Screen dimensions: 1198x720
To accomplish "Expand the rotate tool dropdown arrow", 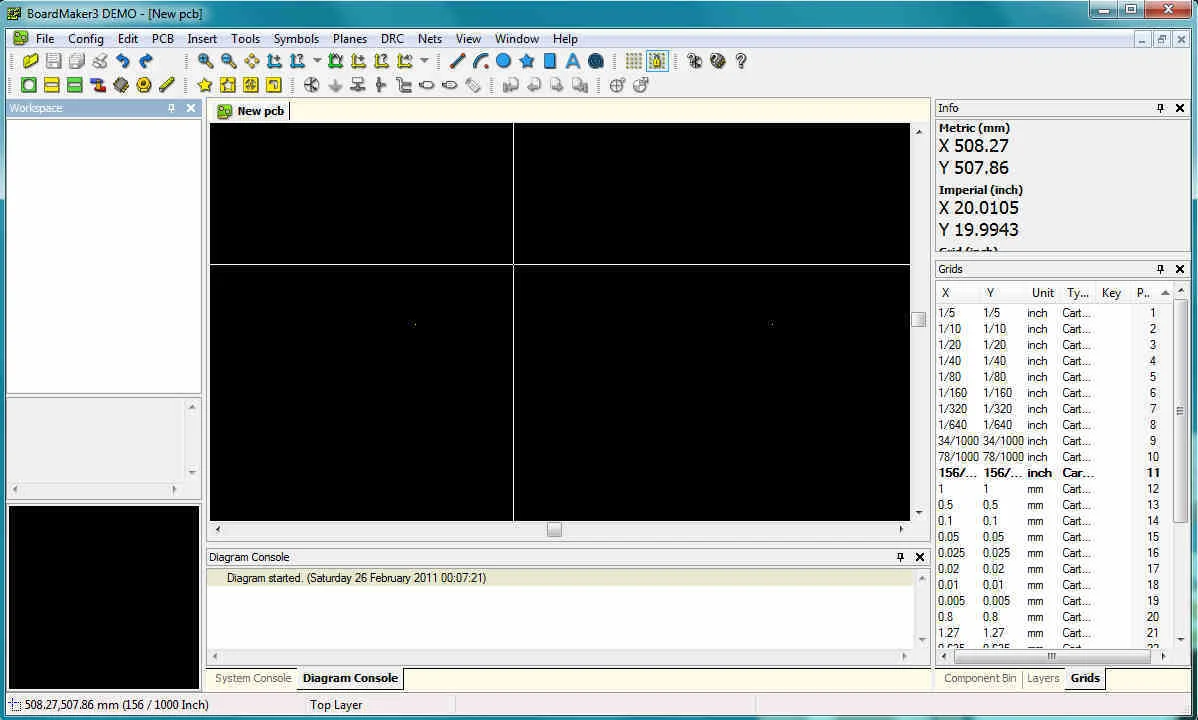I will coord(423,61).
